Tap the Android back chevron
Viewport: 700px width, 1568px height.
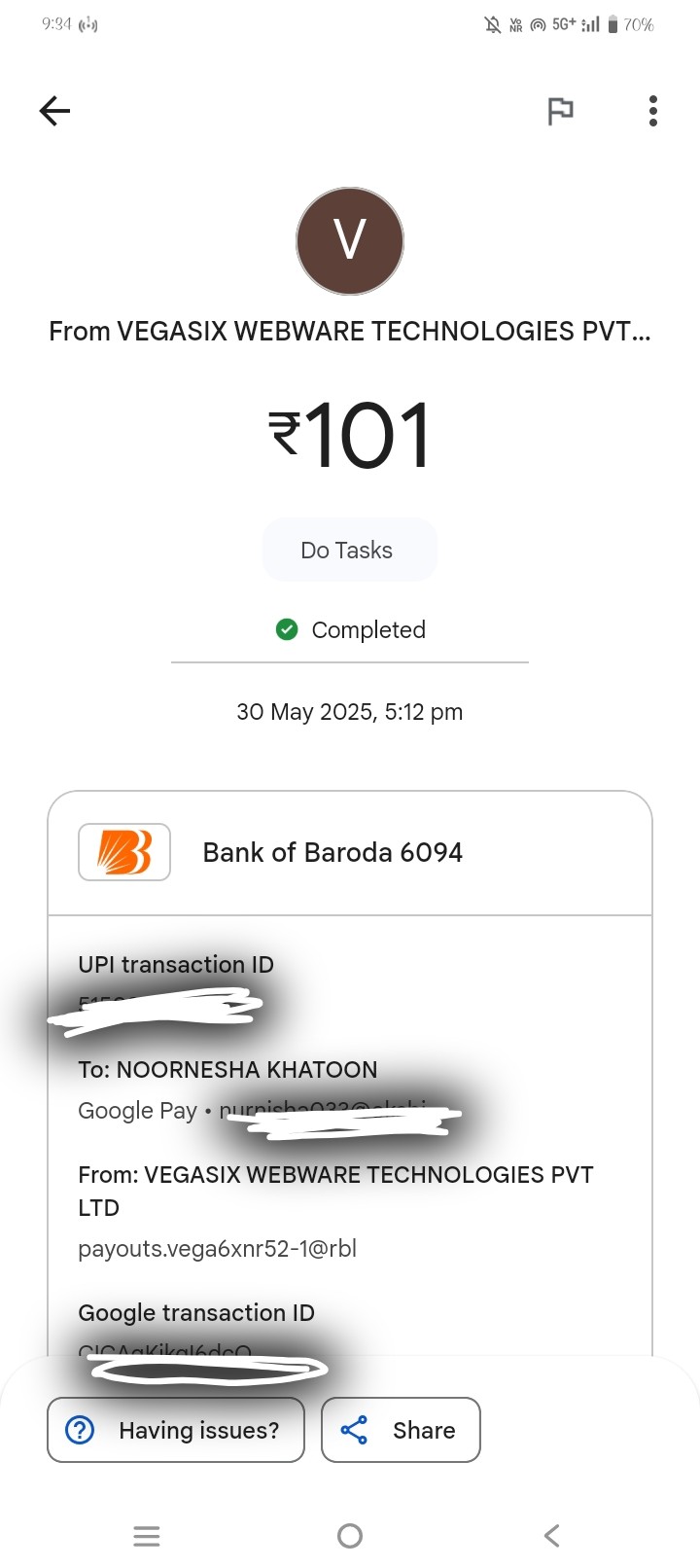[x=551, y=1536]
